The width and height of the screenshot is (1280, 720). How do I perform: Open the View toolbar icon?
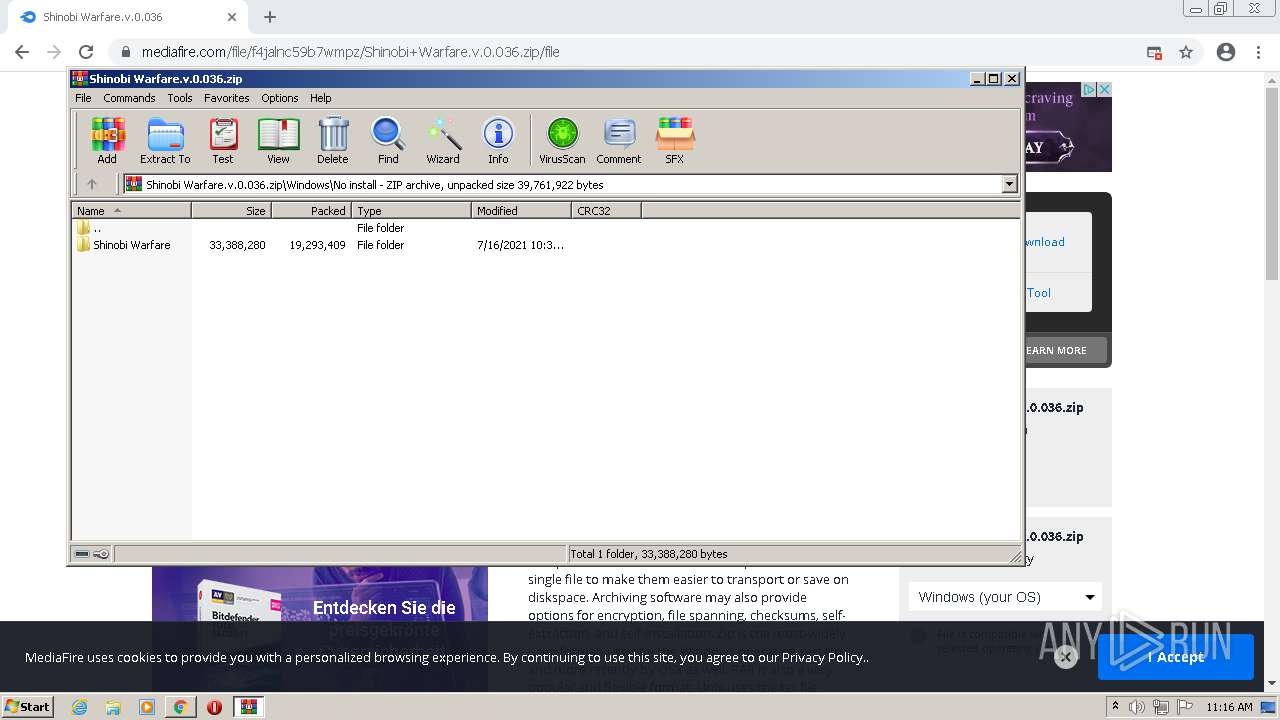pyautogui.click(x=278, y=140)
